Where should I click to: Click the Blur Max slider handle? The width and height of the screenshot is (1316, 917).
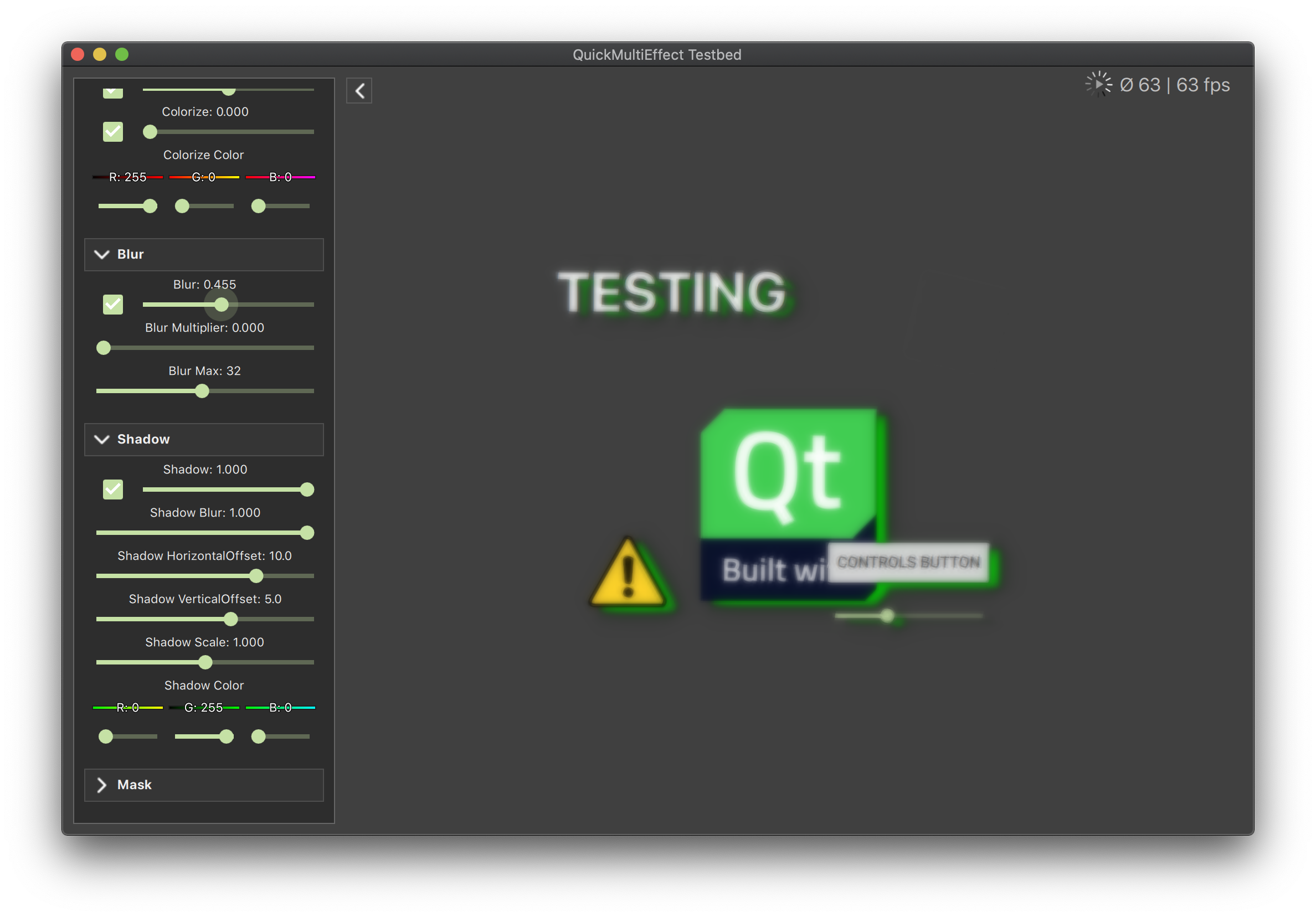202,390
